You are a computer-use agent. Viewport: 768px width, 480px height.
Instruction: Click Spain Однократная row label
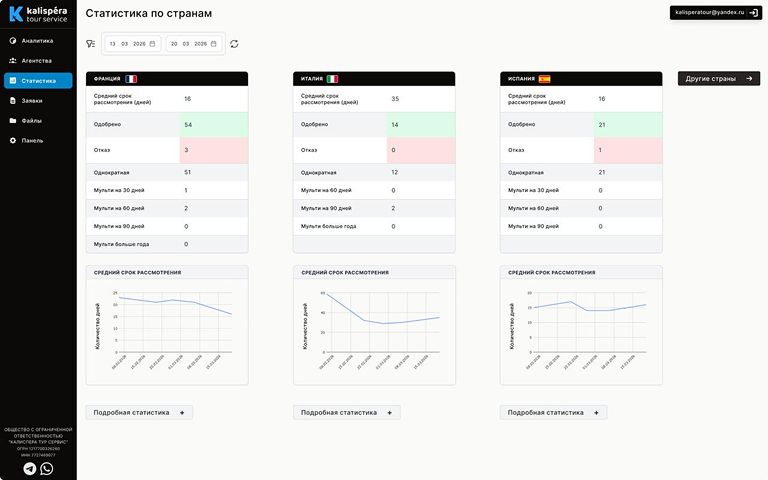click(526, 172)
